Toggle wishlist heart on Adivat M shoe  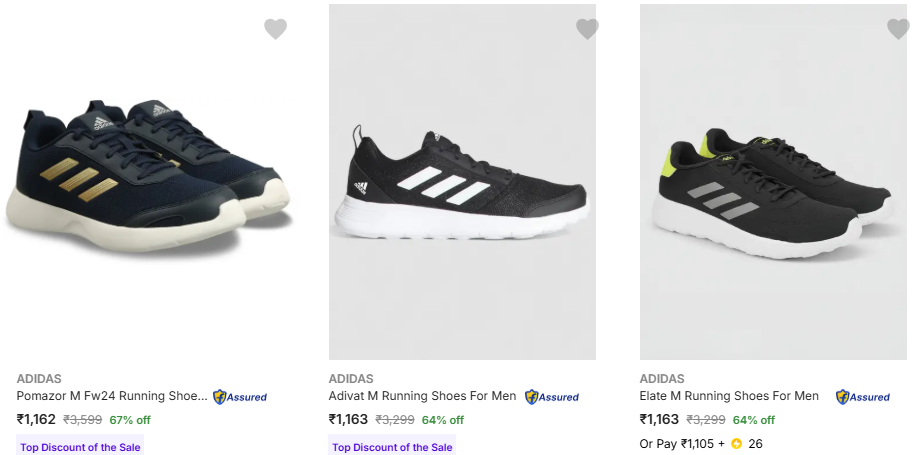click(587, 29)
